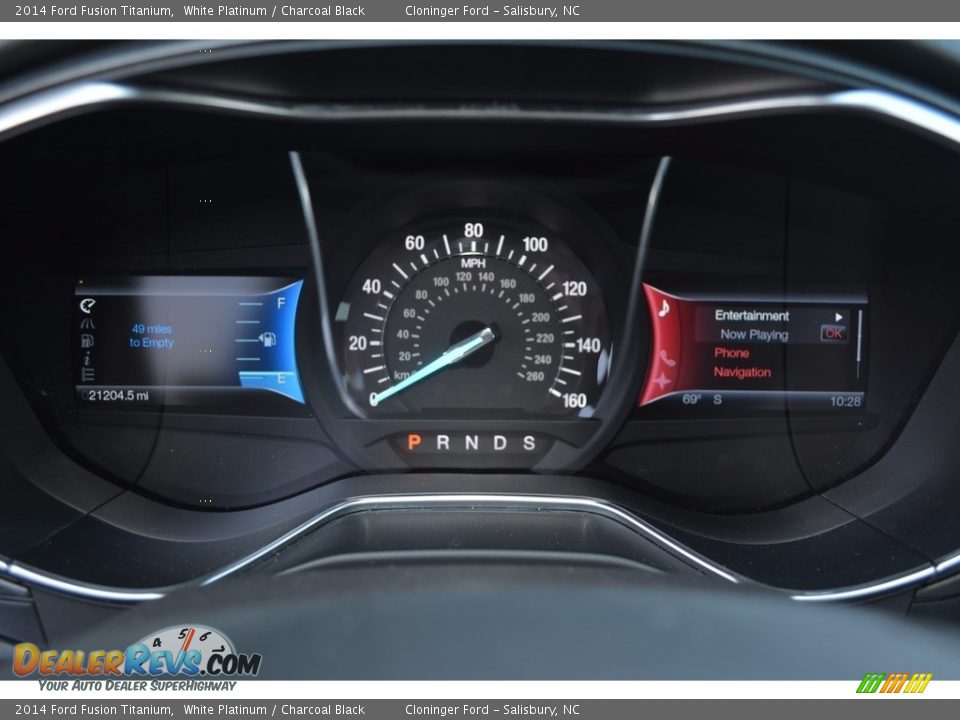The image size is (960, 720).
Task: Open the settings list menu icon
Action: (x=88, y=375)
